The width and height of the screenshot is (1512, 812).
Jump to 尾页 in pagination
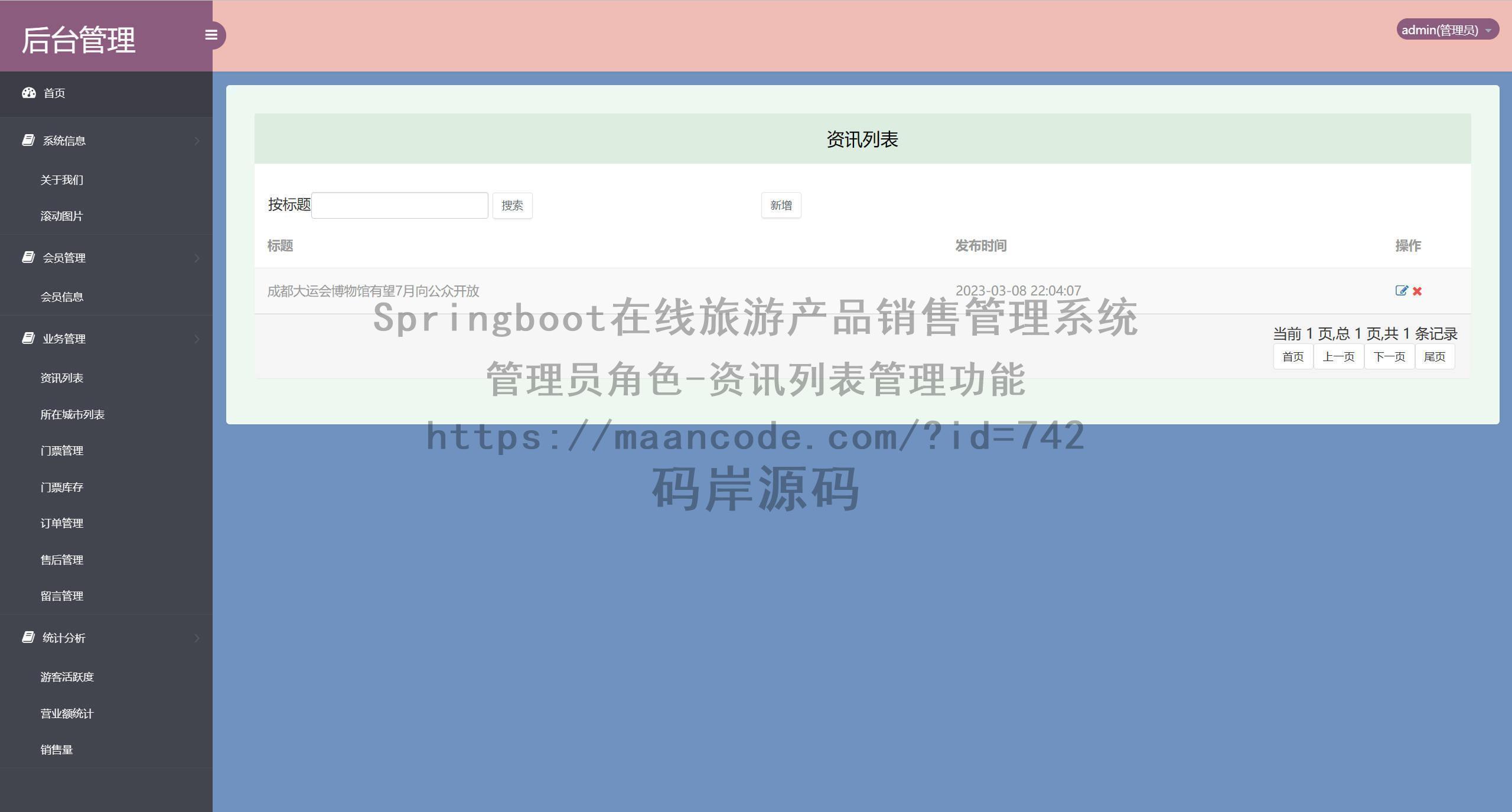(x=1435, y=356)
